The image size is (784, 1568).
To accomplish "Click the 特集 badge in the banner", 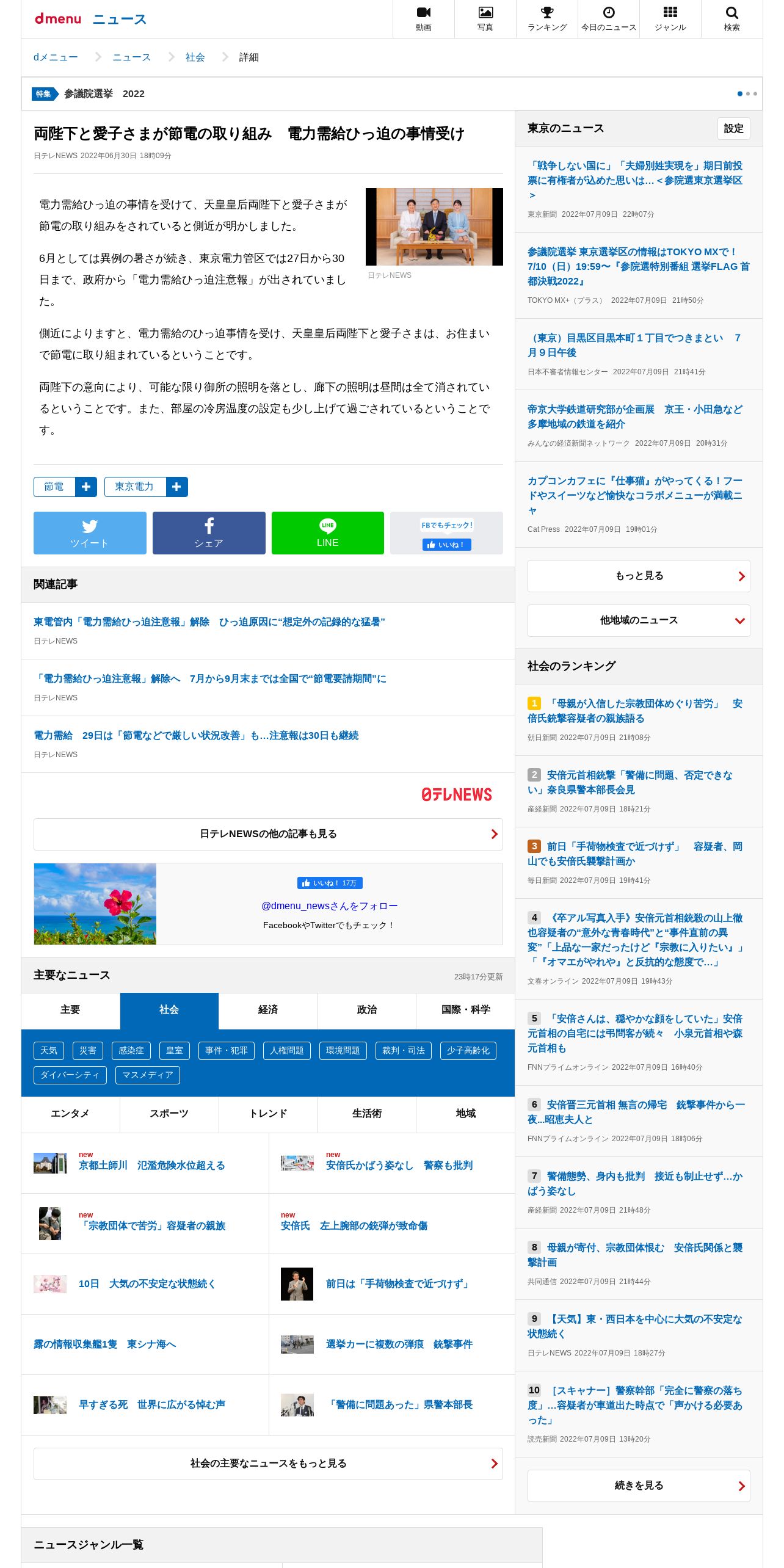I will click(45, 93).
